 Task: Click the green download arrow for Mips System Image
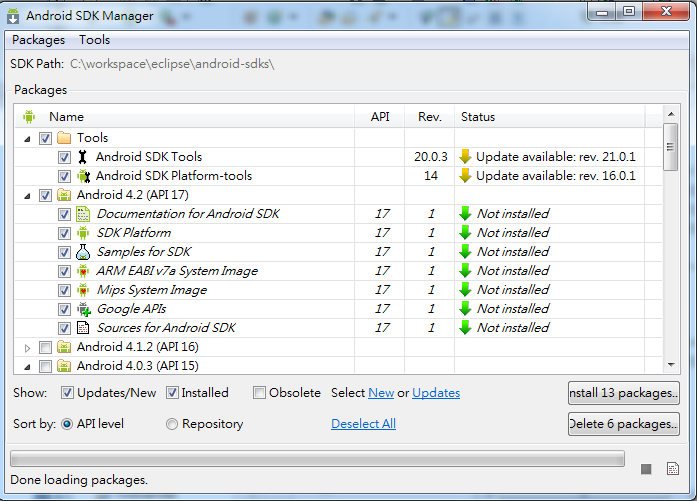tap(465, 290)
